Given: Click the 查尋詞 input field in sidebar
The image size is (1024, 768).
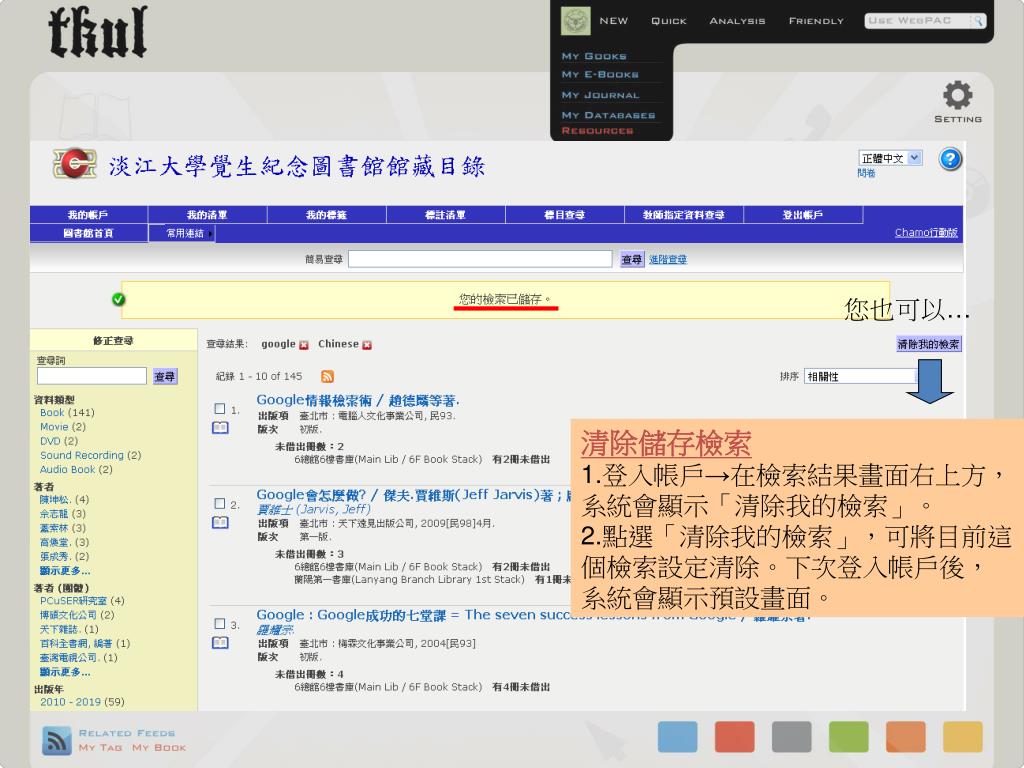Looking at the screenshot, I should click(91, 376).
